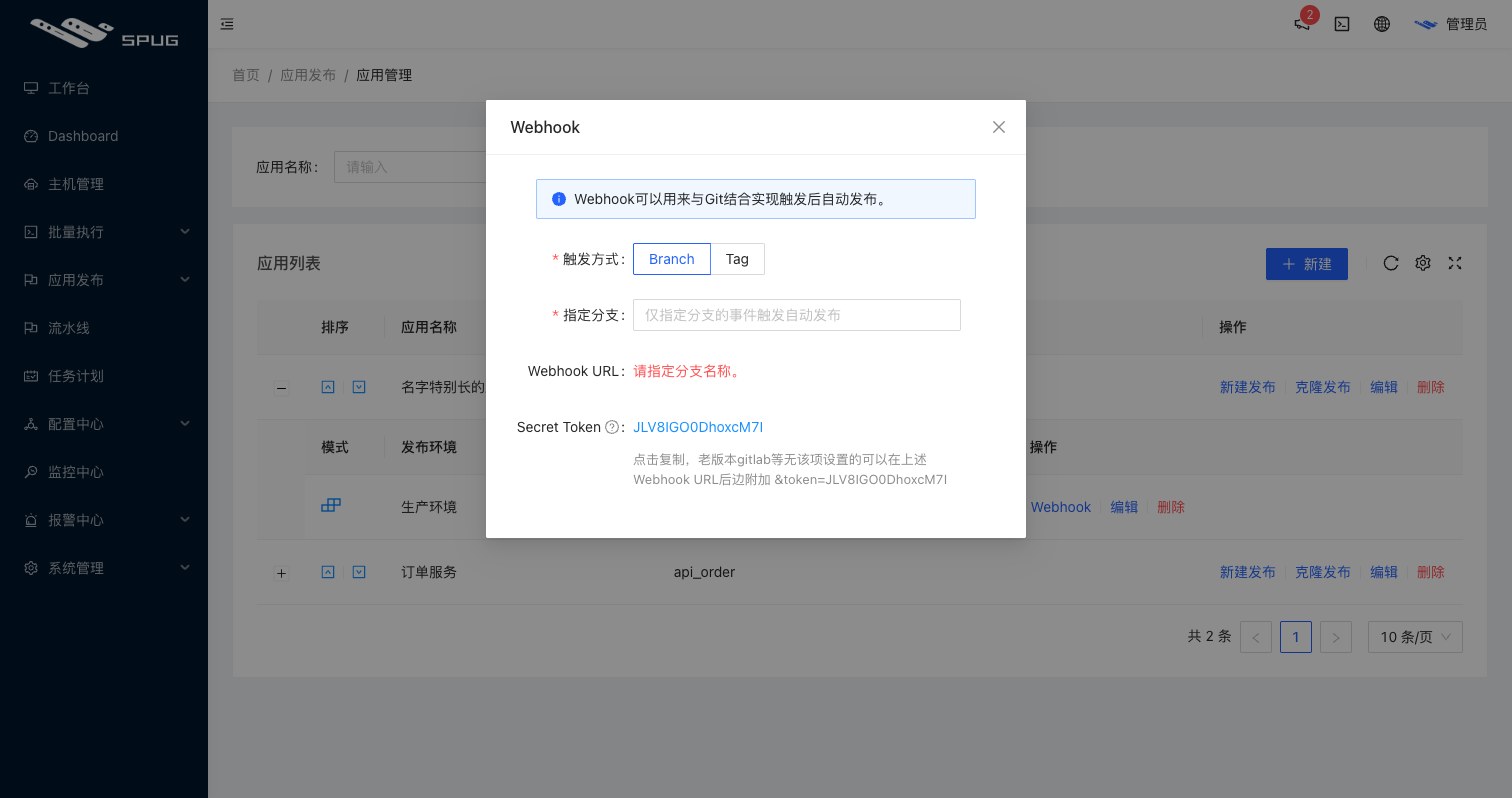Focus the 应用名称 search input

tap(410, 167)
